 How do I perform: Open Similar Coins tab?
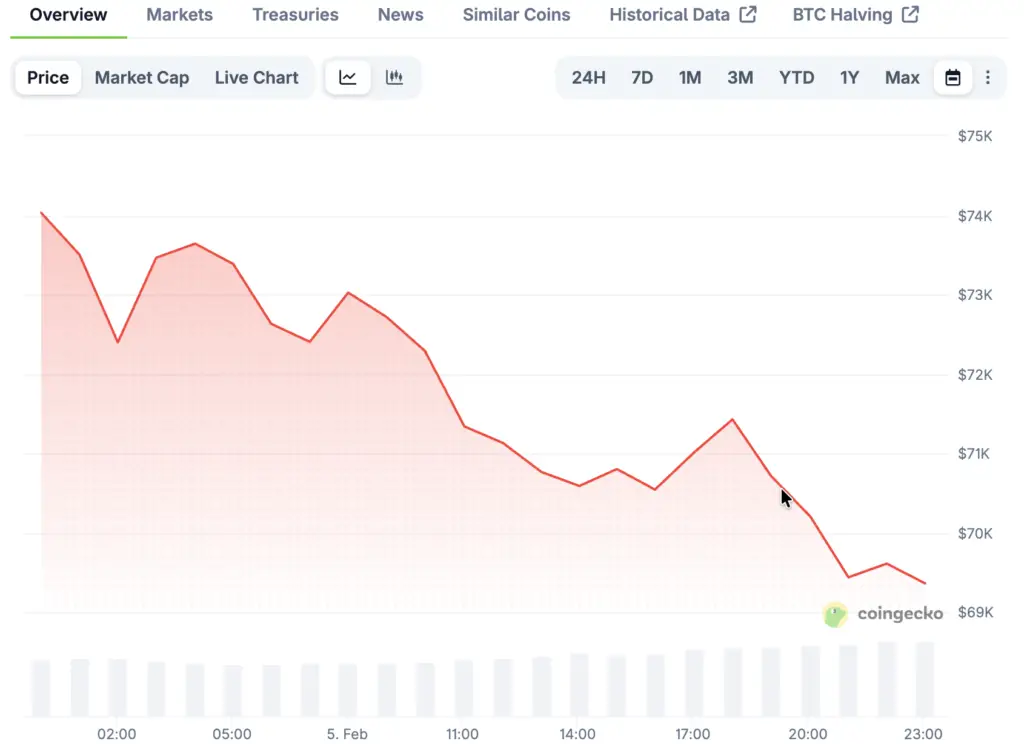click(516, 15)
